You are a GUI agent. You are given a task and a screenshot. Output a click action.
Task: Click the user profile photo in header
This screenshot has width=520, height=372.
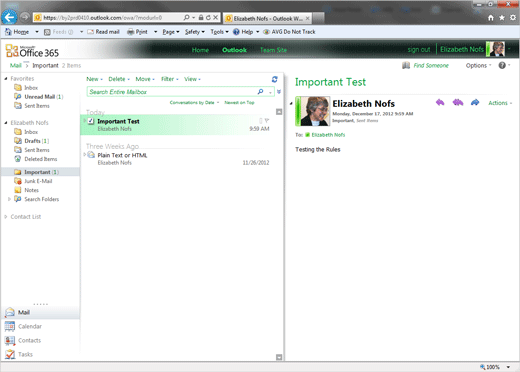coord(497,49)
